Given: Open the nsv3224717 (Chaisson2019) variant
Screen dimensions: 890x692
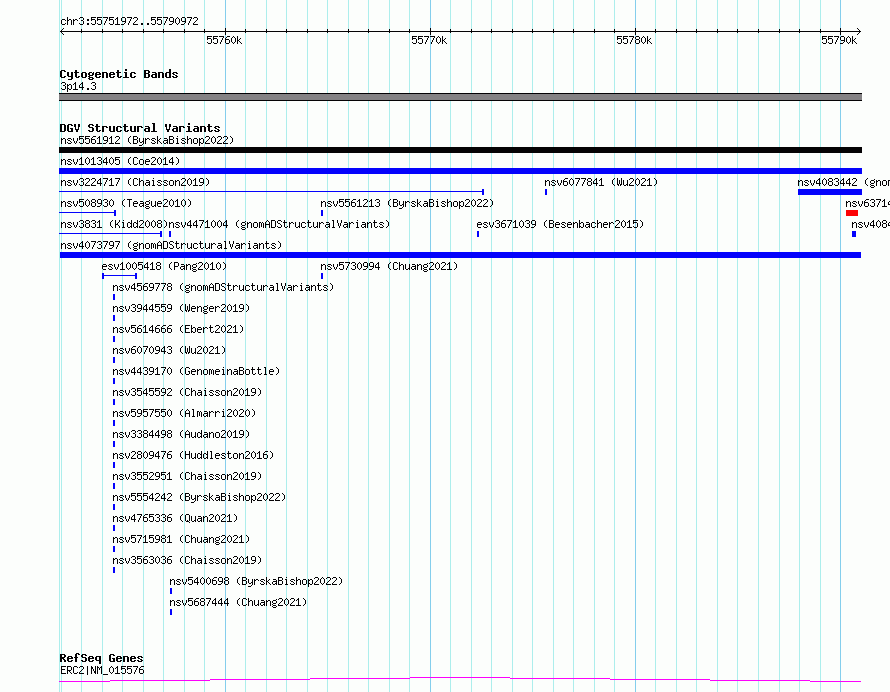Looking at the screenshot, I should point(135,182).
